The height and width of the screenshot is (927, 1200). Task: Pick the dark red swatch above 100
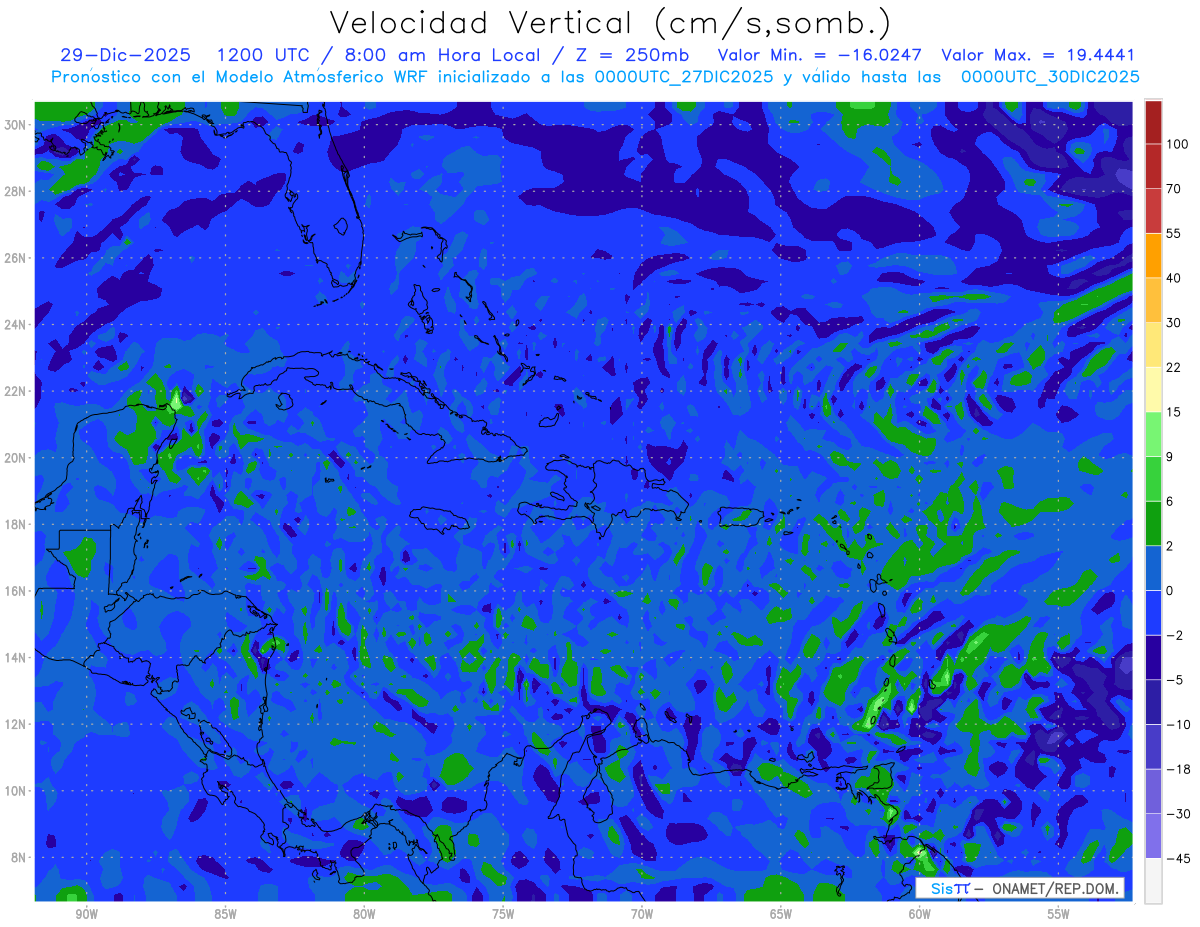pos(1153,122)
